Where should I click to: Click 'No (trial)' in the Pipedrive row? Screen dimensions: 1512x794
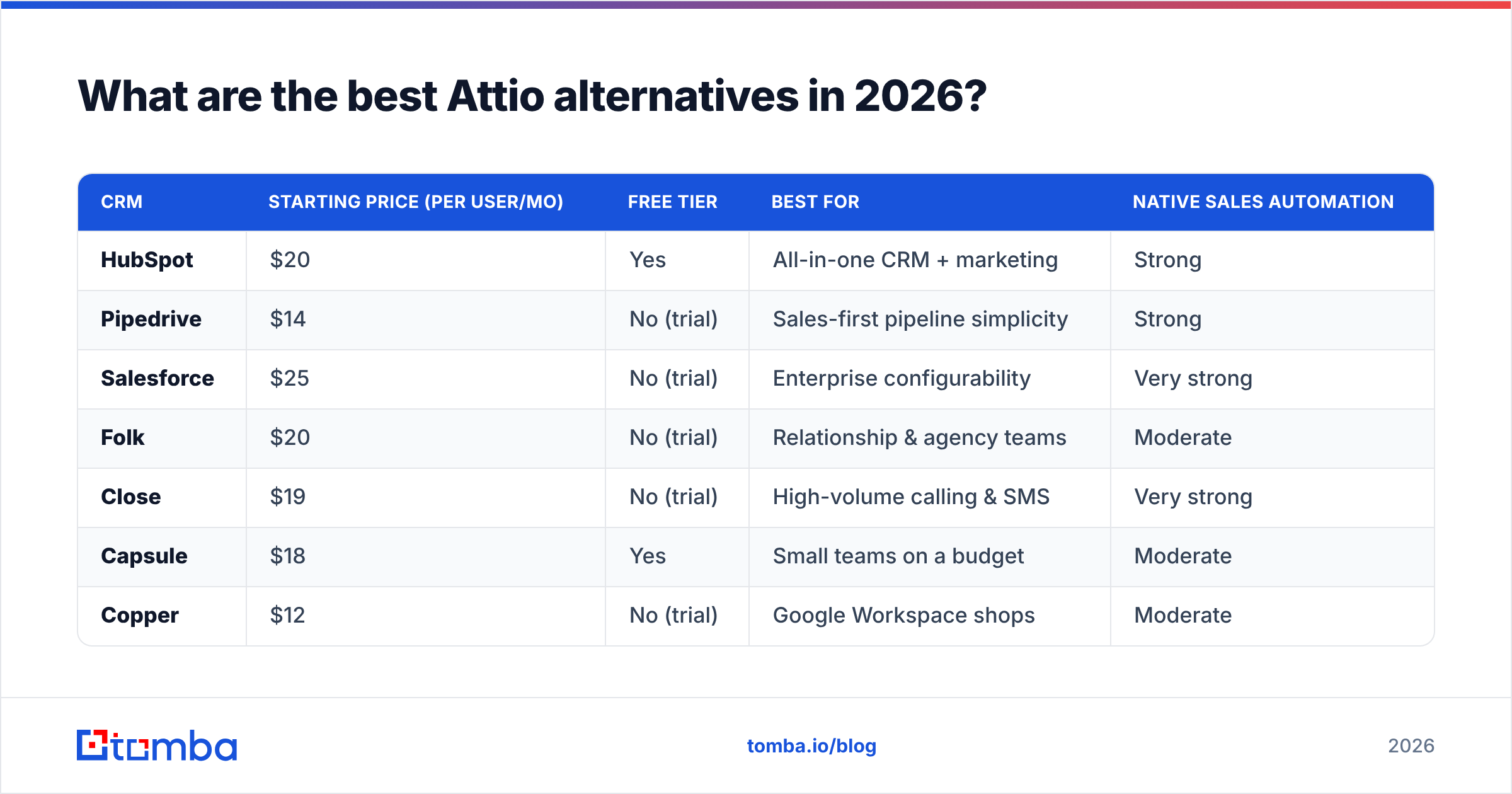tap(673, 319)
